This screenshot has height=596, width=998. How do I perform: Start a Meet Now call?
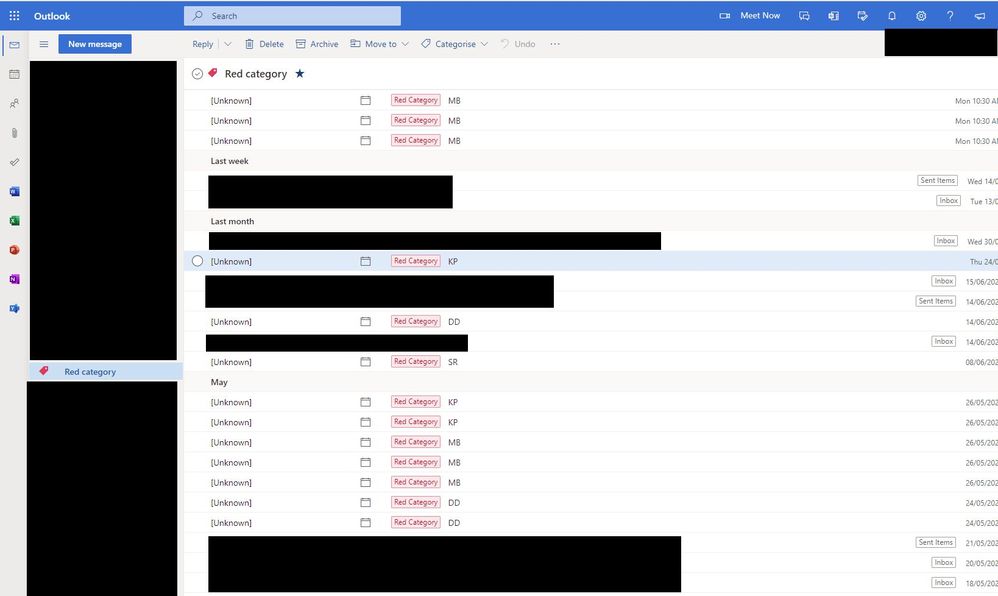[x=749, y=16]
